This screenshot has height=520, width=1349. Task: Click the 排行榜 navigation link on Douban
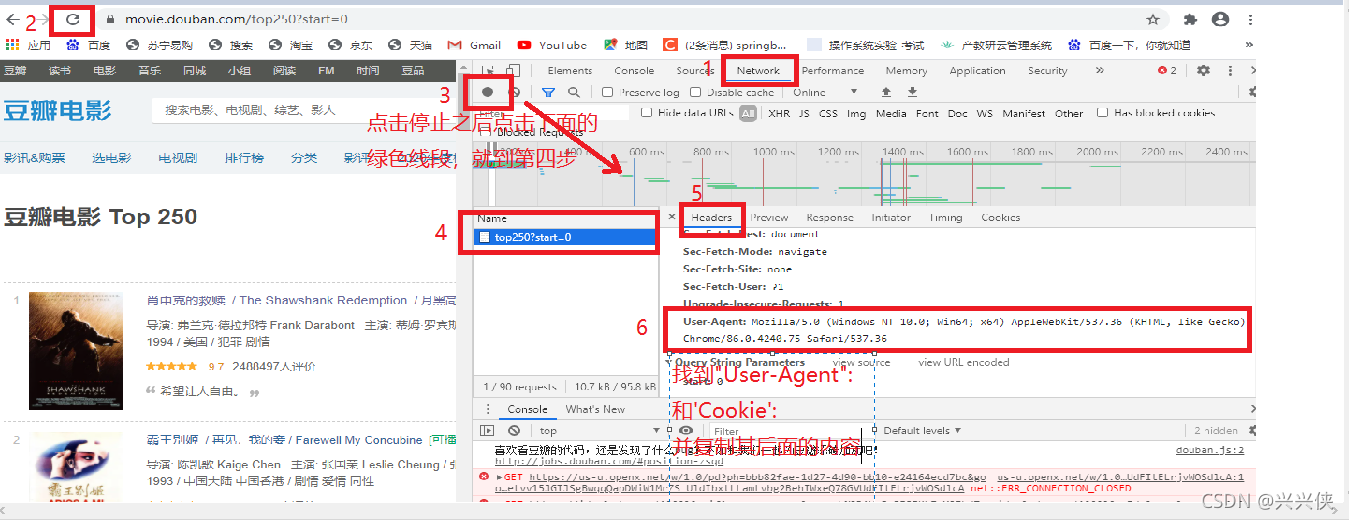point(244,158)
